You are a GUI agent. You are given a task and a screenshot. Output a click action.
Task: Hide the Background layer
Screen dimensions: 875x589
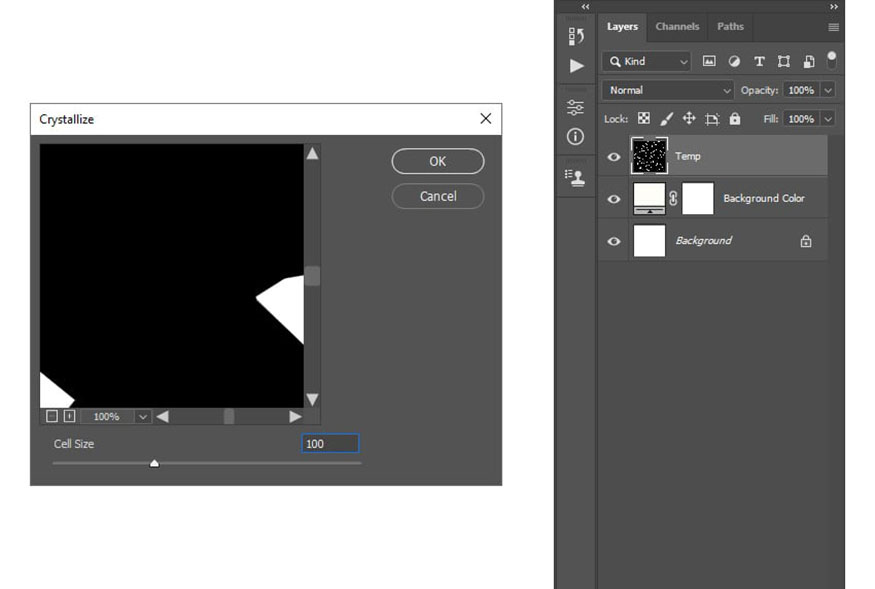[614, 241]
